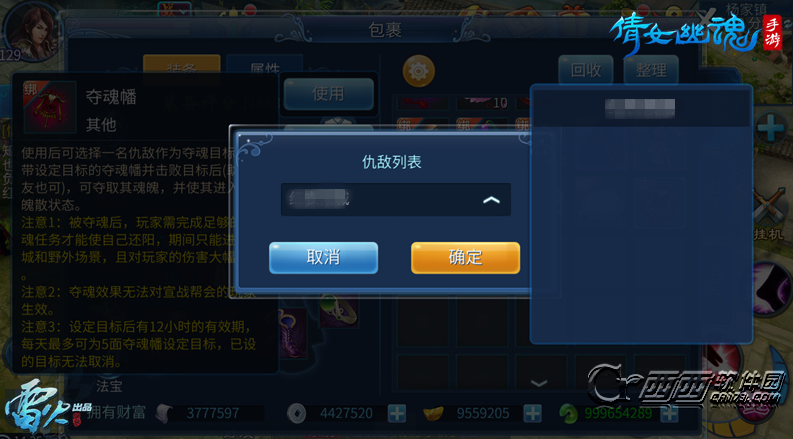The height and width of the screenshot is (439, 793).
Task: Select the 夺魂幡 item icon
Action: coord(50,107)
